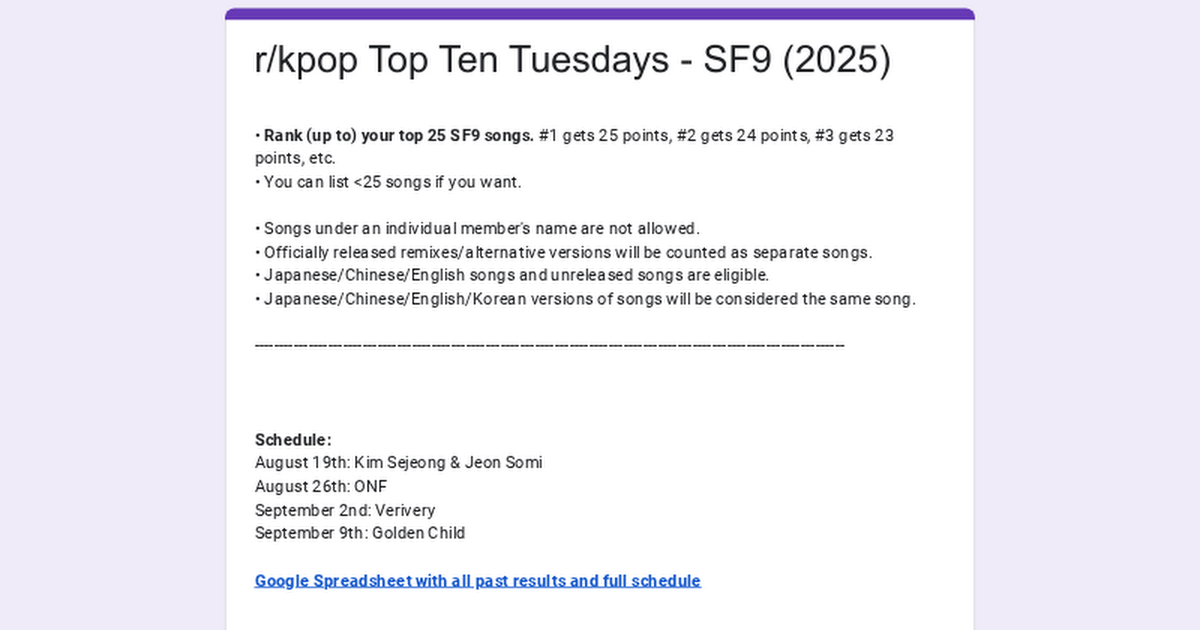The height and width of the screenshot is (630, 1200).
Task: Click the "#1 gets 25 points" text
Action: coord(603,135)
